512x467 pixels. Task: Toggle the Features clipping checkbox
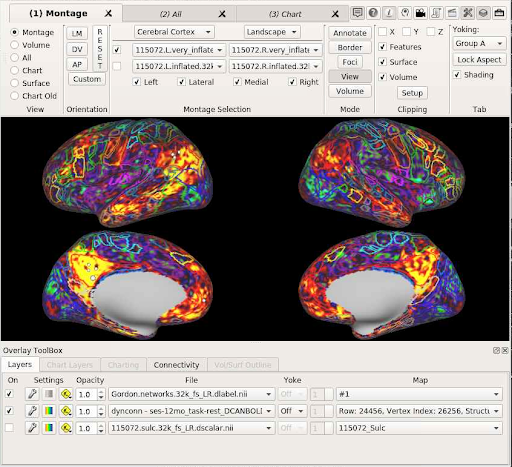click(383, 47)
